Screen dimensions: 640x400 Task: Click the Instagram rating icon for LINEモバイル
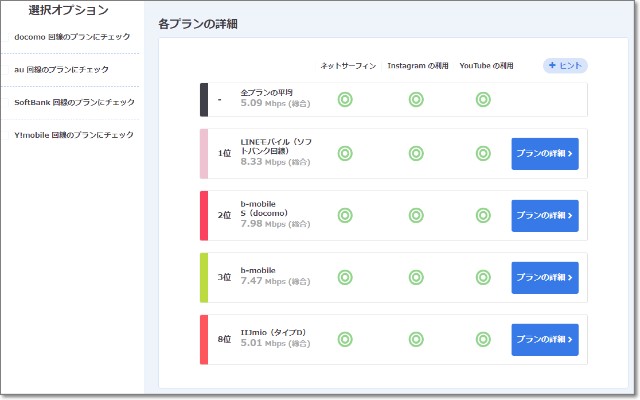[416, 154]
